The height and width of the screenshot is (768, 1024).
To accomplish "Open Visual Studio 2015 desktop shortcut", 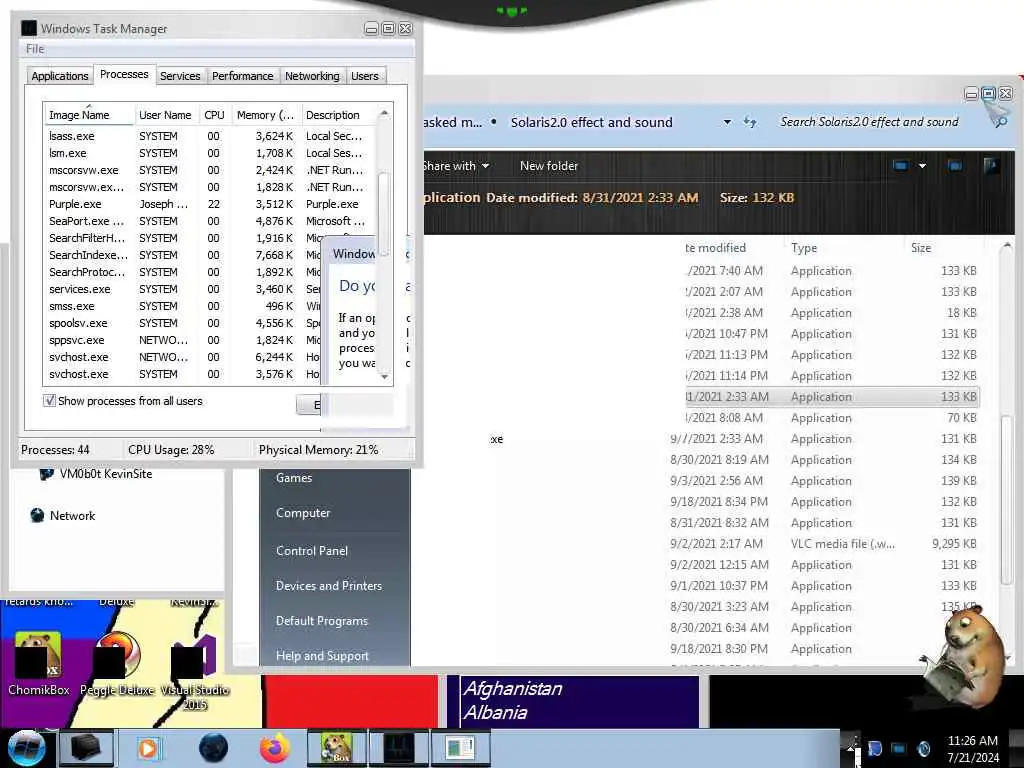I will tap(195, 671).
